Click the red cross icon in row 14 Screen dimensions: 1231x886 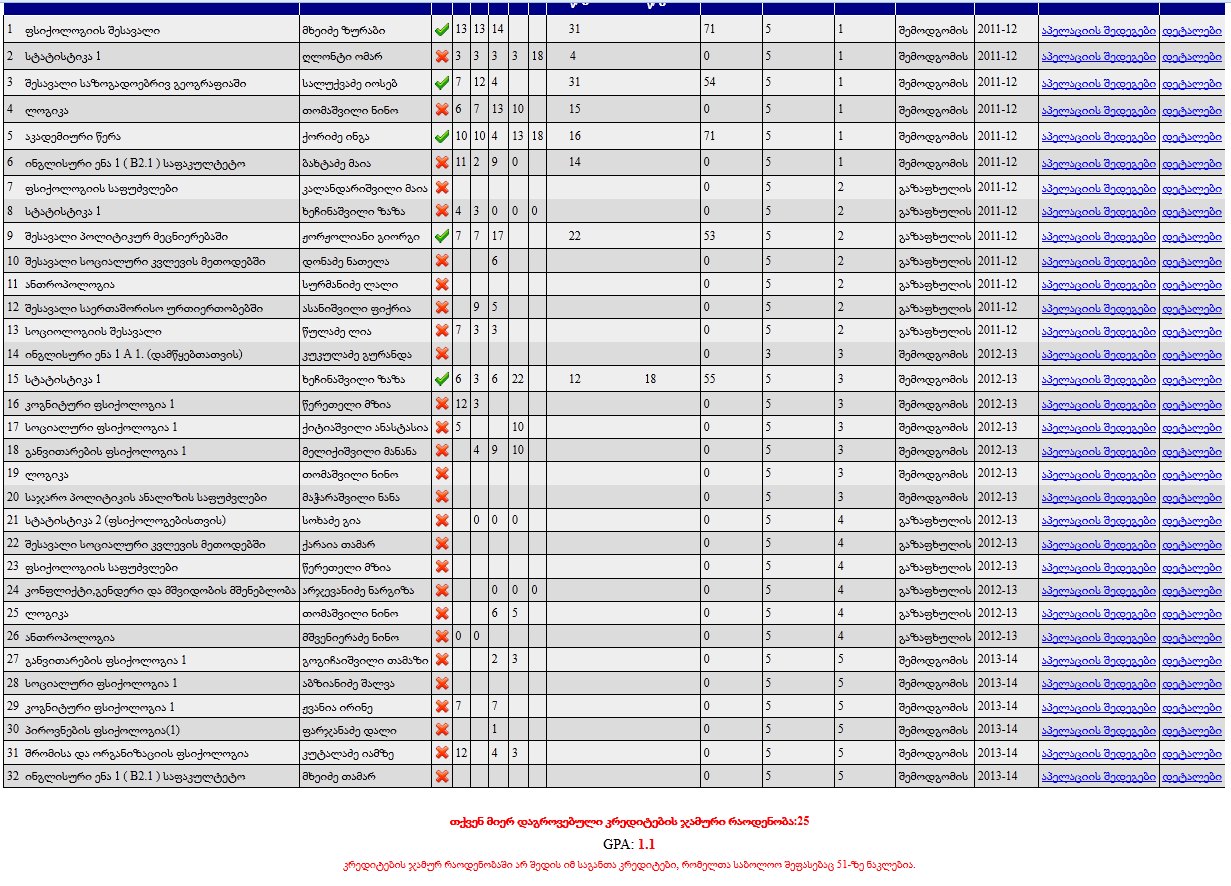point(441,354)
